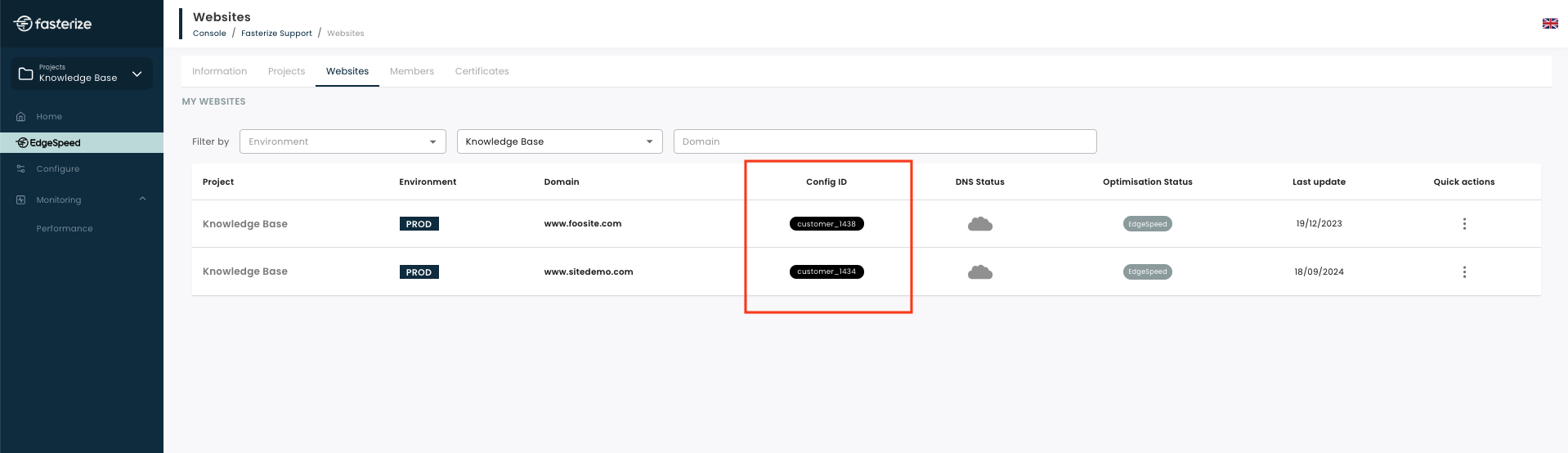Click the Quick actions column header
Viewport: 1568px width, 453px height.
pyautogui.click(x=1463, y=182)
